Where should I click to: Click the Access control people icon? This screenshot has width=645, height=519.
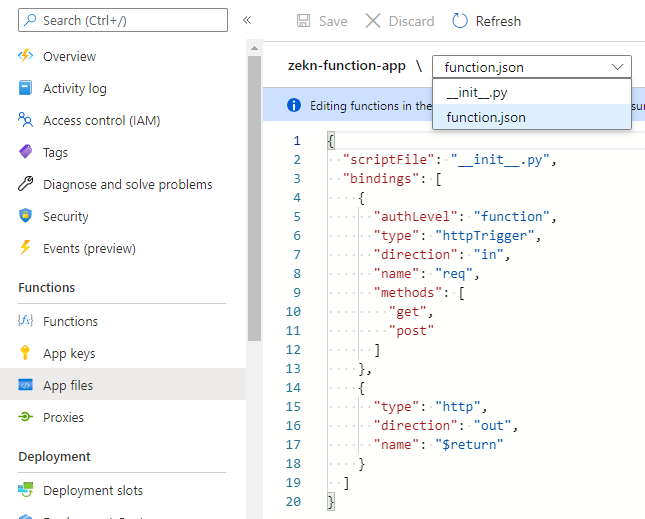26,120
